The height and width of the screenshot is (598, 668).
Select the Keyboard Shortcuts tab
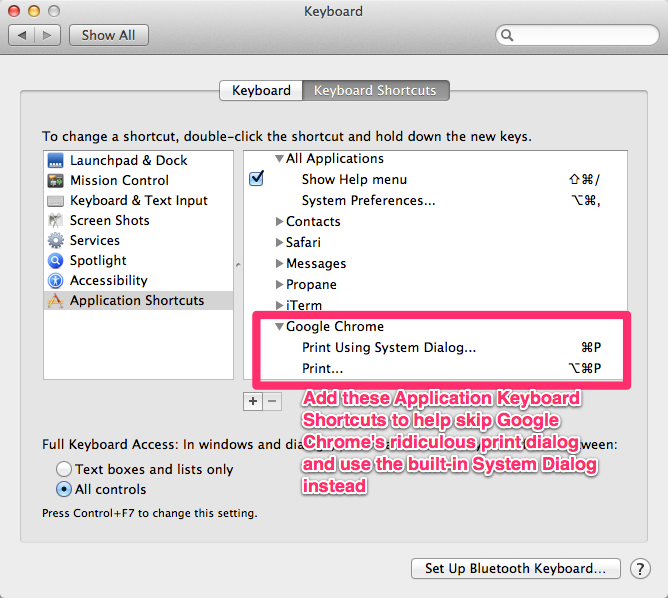pos(375,90)
